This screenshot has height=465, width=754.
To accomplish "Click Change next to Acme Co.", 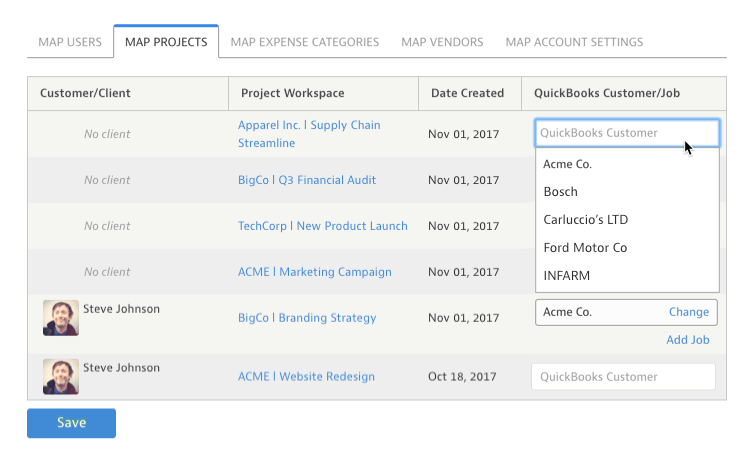I will tap(688, 312).
